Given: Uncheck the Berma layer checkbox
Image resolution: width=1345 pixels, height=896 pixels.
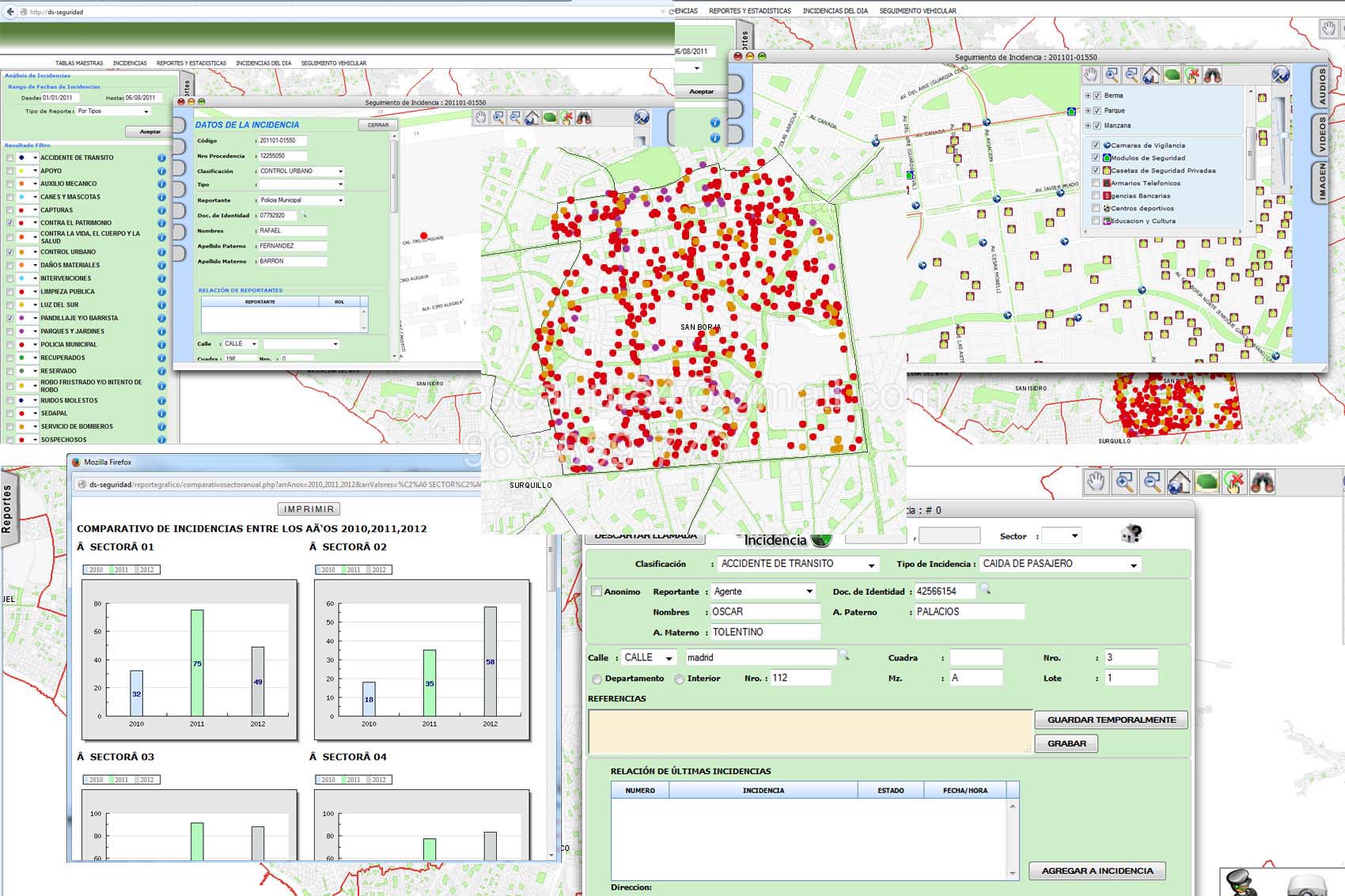Looking at the screenshot, I should 1097,96.
